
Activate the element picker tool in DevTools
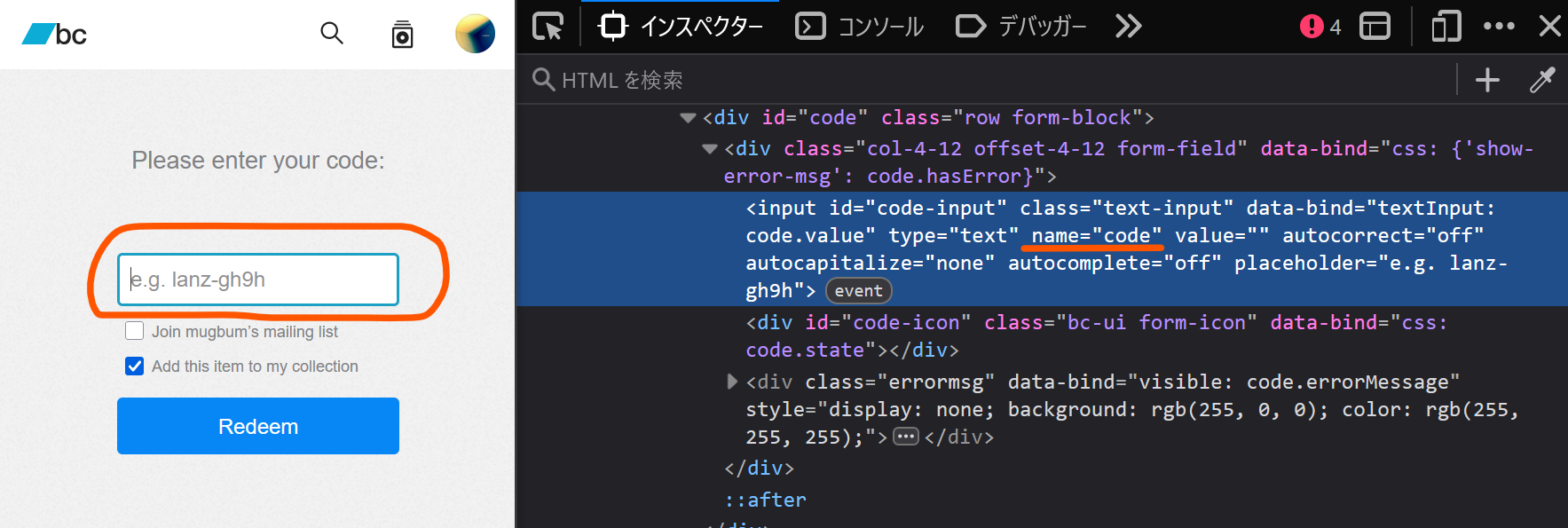548,27
